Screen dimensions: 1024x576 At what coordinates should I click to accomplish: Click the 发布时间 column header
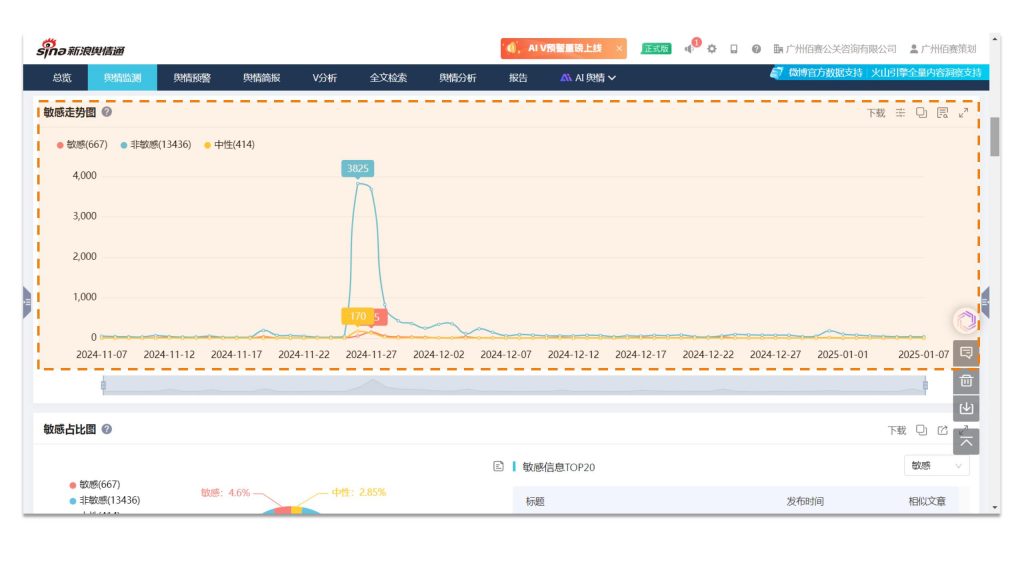click(x=805, y=502)
